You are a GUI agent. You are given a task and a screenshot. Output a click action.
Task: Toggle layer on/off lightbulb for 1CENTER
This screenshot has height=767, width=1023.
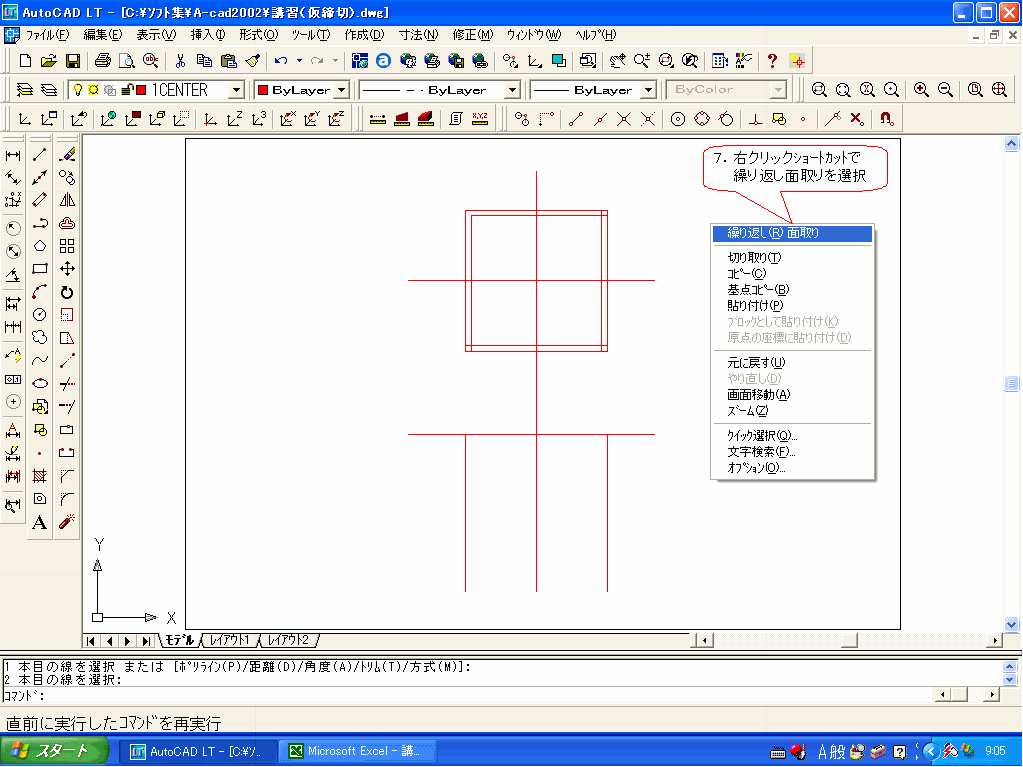pos(78,89)
